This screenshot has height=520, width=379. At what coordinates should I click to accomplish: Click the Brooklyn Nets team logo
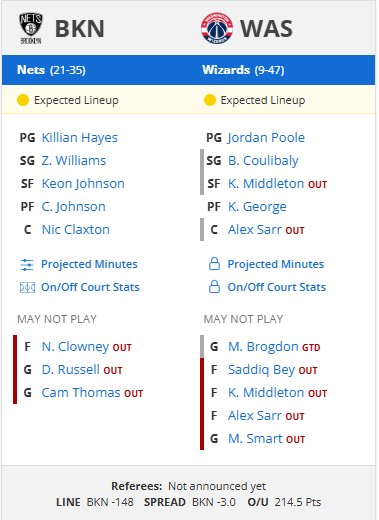point(31,28)
